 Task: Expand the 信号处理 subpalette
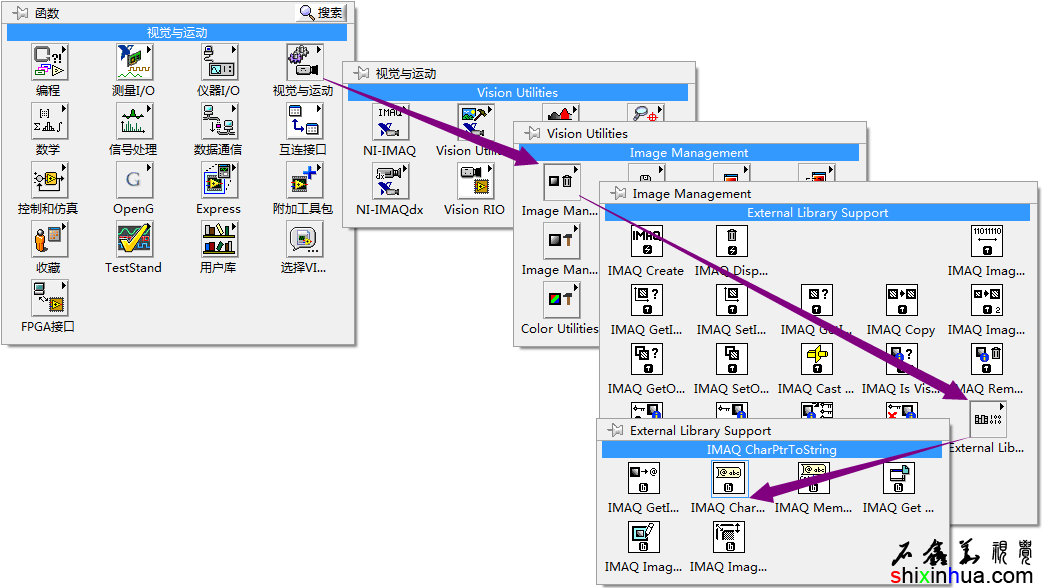point(133,122)
